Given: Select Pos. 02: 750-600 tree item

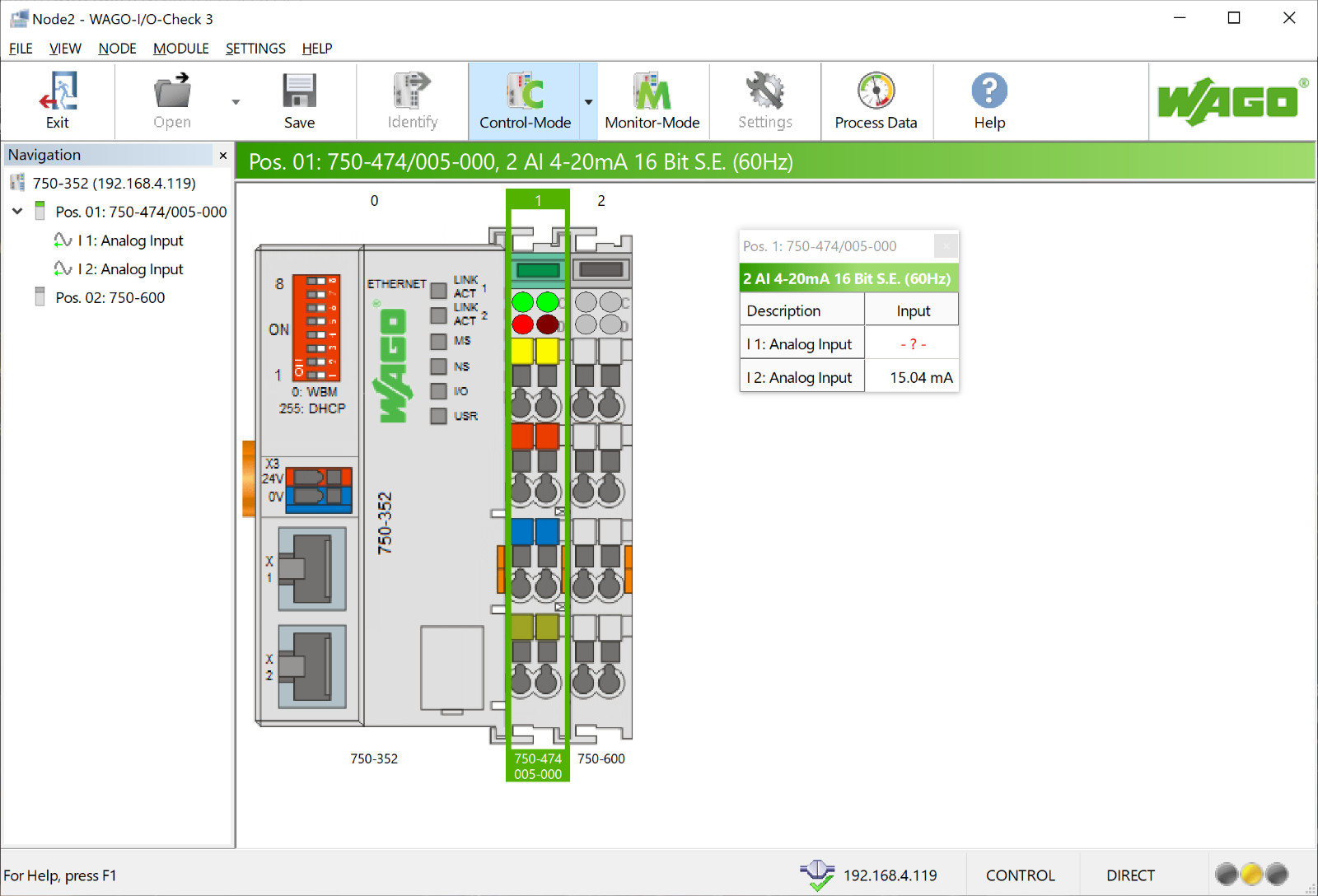Looking at the screenshot, I should 110,297.
